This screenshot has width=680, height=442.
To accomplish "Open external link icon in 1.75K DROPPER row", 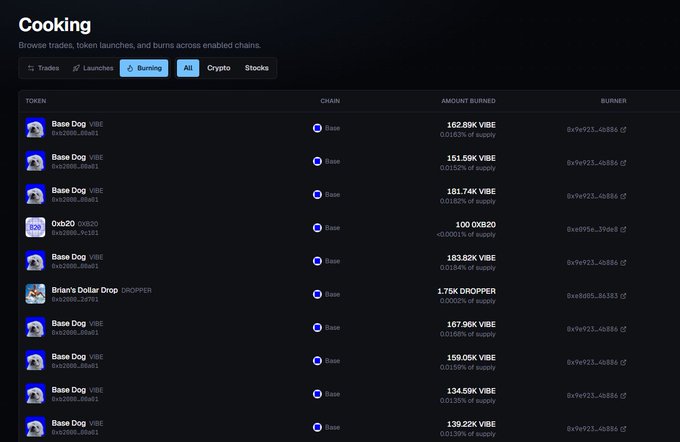I will pos(623,296).
